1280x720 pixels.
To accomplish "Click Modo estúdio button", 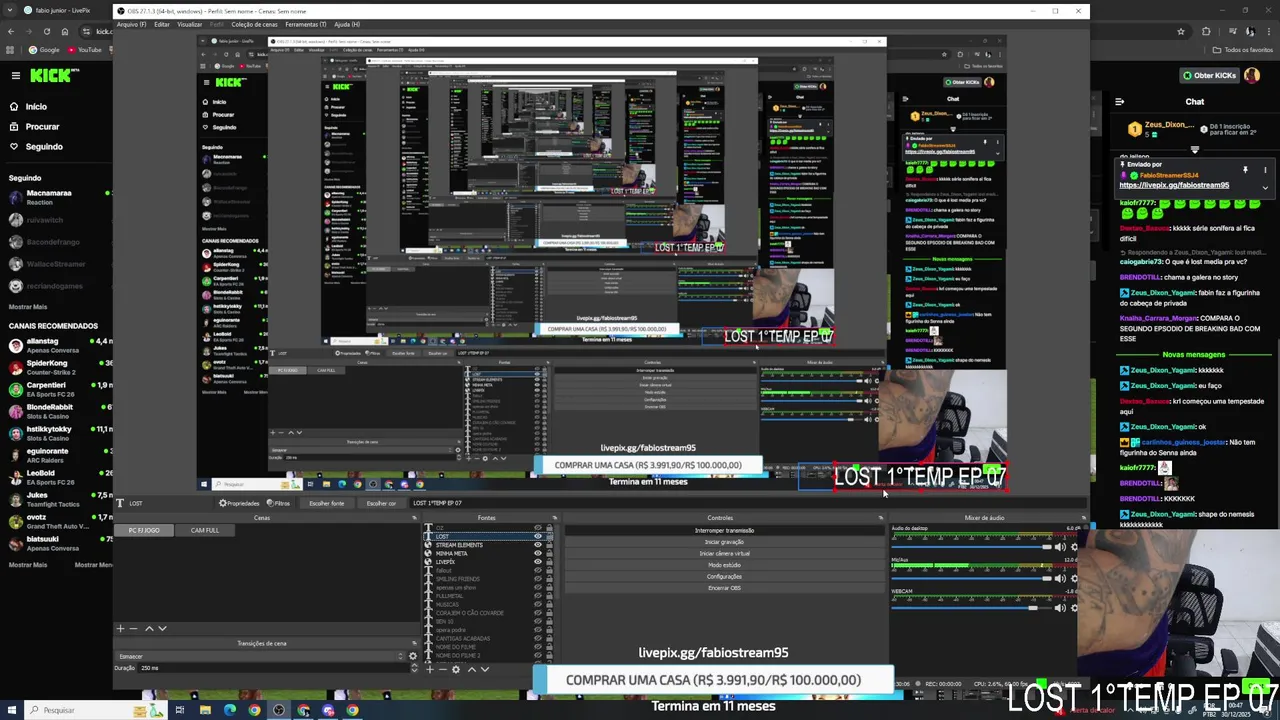I will [x=724, y=565].
